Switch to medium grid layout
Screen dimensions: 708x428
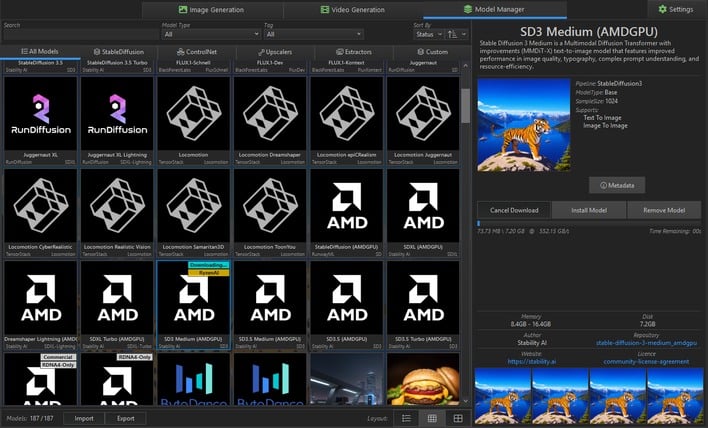[x=432, y=419]
